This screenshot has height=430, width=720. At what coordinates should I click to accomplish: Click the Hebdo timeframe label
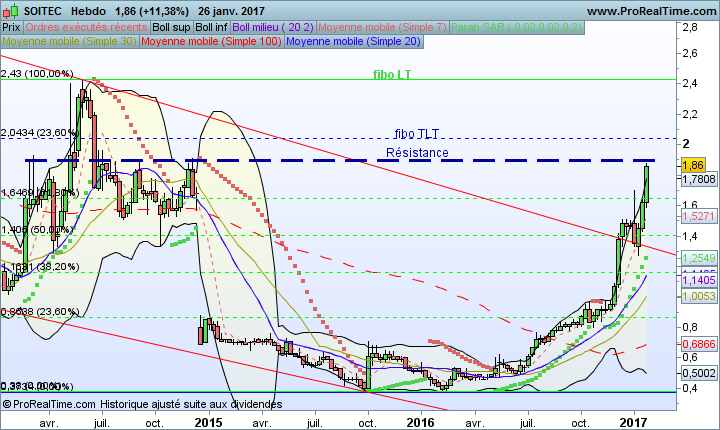(x=89, y=11)
